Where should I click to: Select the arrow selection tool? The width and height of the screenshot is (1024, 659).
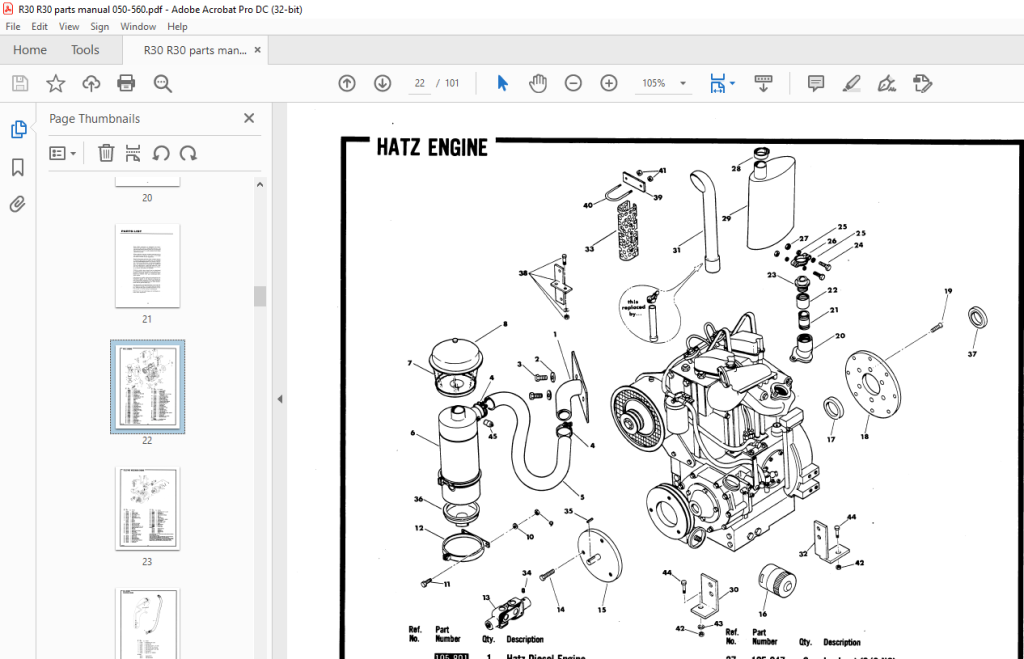coord(502,83)
